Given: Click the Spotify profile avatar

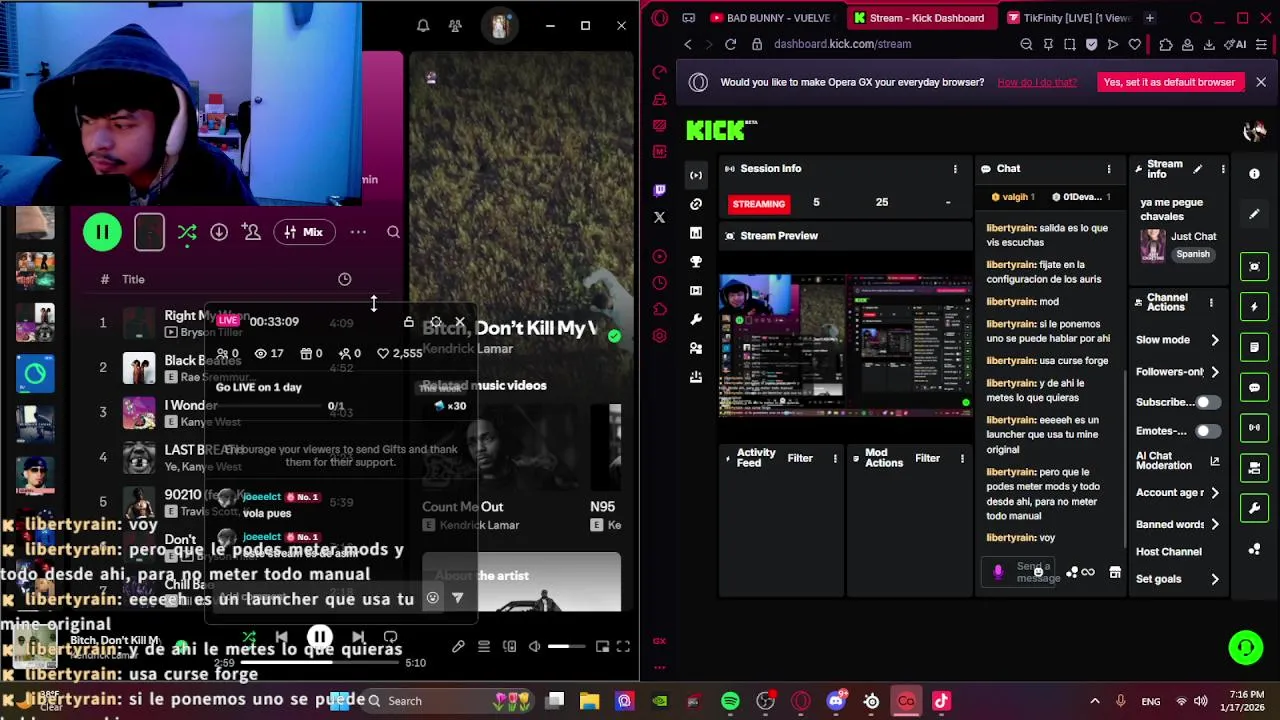Looking at the screenshot, I should [499, 25].
